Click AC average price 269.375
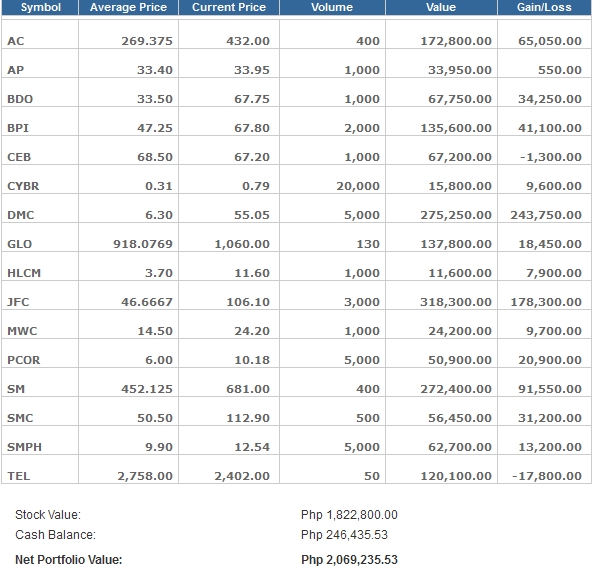Viewport: 596px width, 573px height. click(147, 41)
